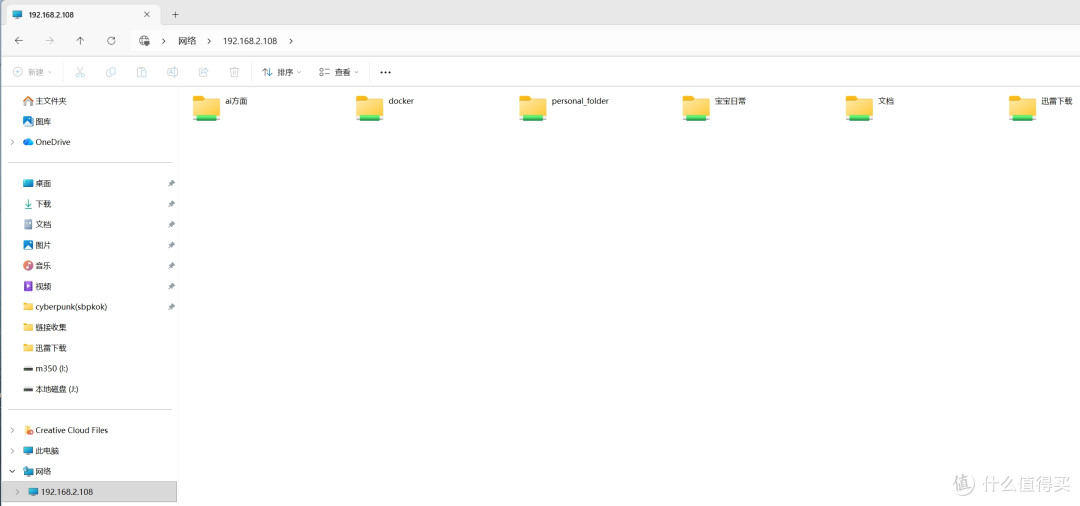Click the Copy toolbar icon
The width and height of the screenshot is (1080, 506).
coord(111,72)
